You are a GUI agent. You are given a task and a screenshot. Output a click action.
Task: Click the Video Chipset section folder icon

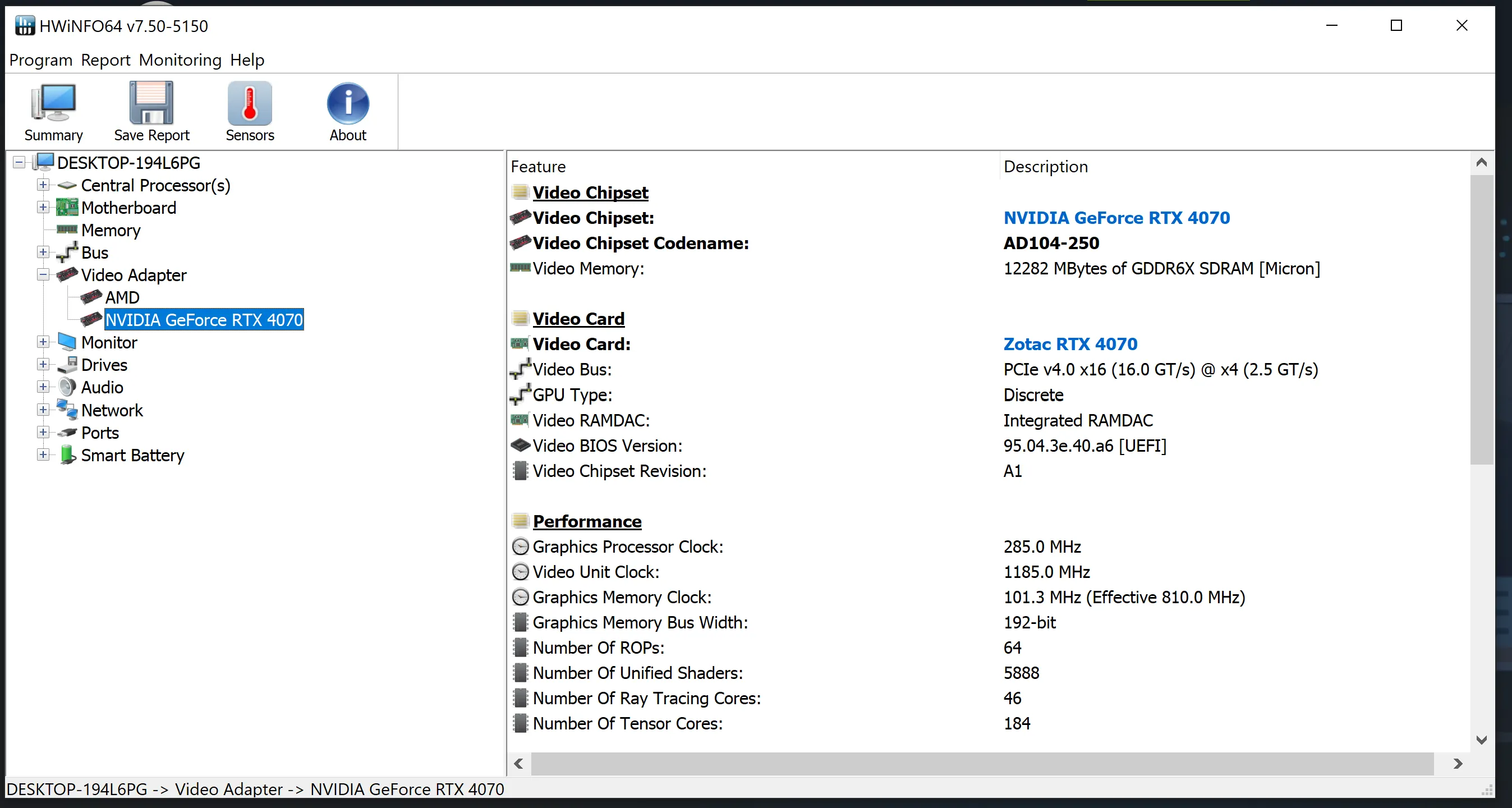pos(520,192)
